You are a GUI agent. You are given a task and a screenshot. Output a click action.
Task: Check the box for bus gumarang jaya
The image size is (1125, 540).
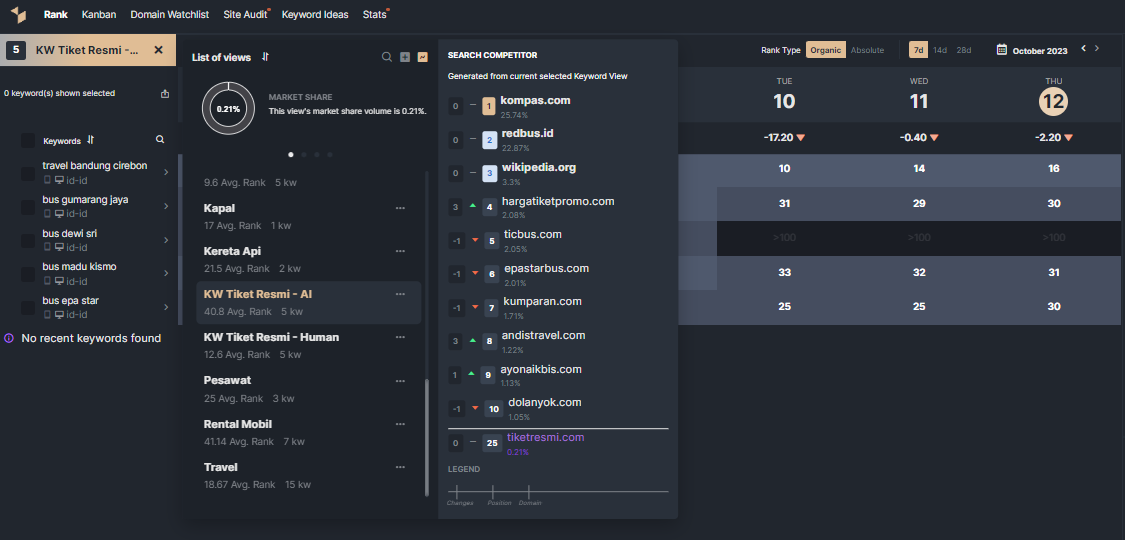(x=27, y=207)
